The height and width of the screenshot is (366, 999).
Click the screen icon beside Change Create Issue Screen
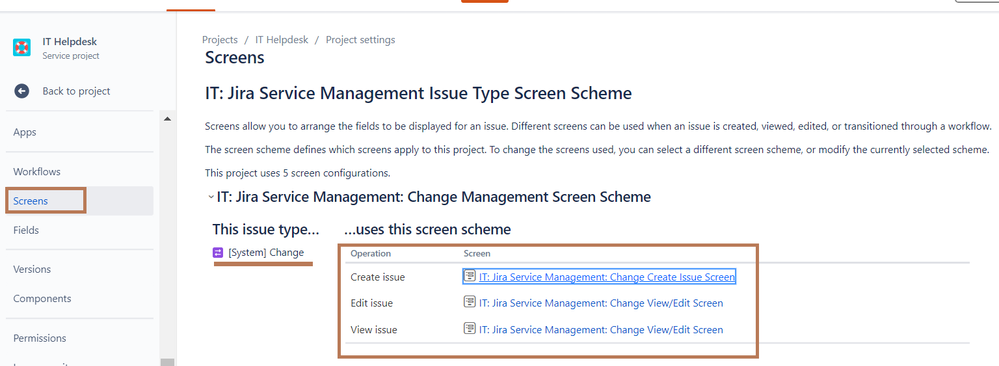coord(470,276)
